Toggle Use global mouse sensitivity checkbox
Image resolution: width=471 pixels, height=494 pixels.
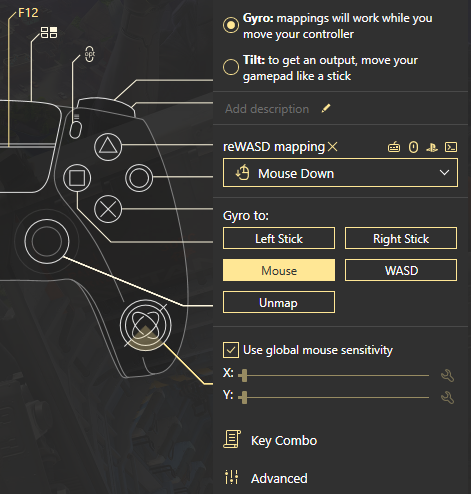[231, 350]
